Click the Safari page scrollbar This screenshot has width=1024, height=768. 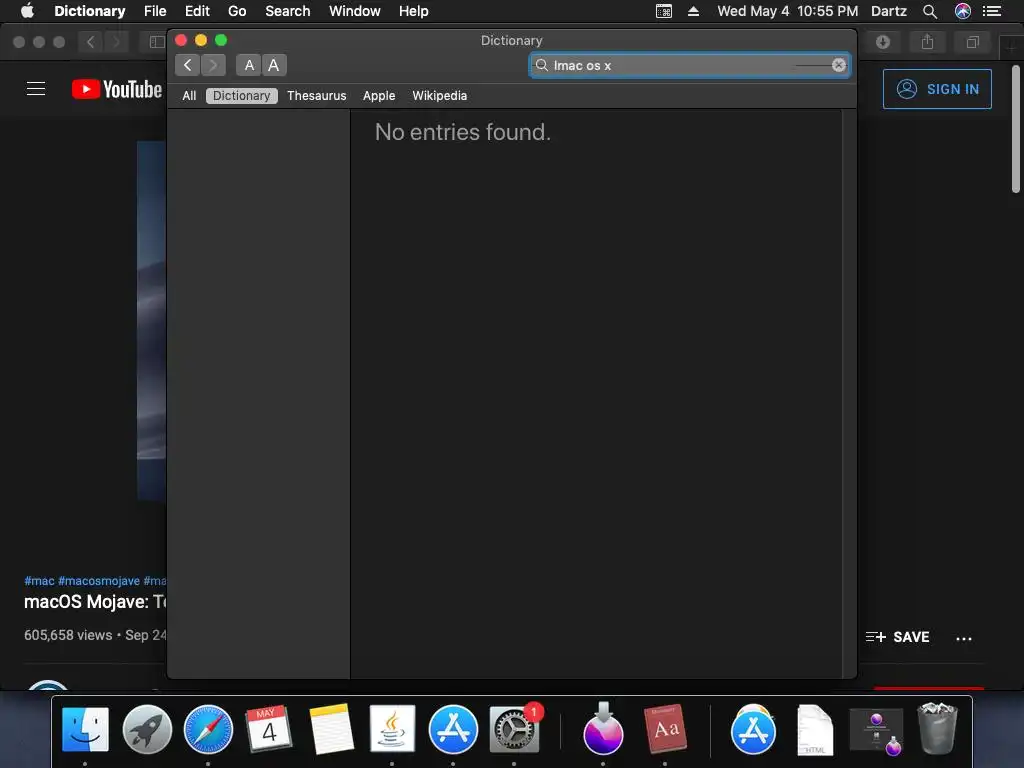(1016, 129)
